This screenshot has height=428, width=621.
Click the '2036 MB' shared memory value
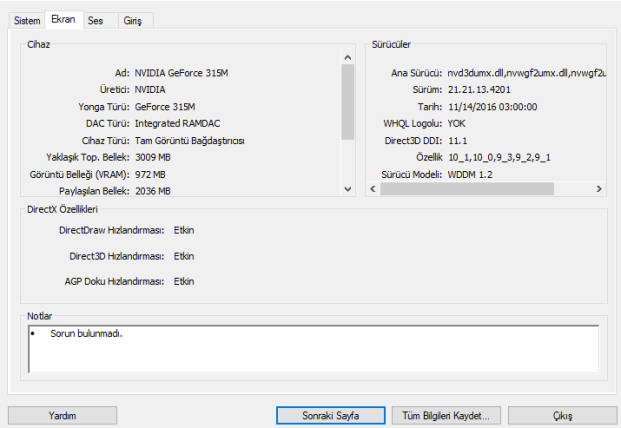[153, 191]
